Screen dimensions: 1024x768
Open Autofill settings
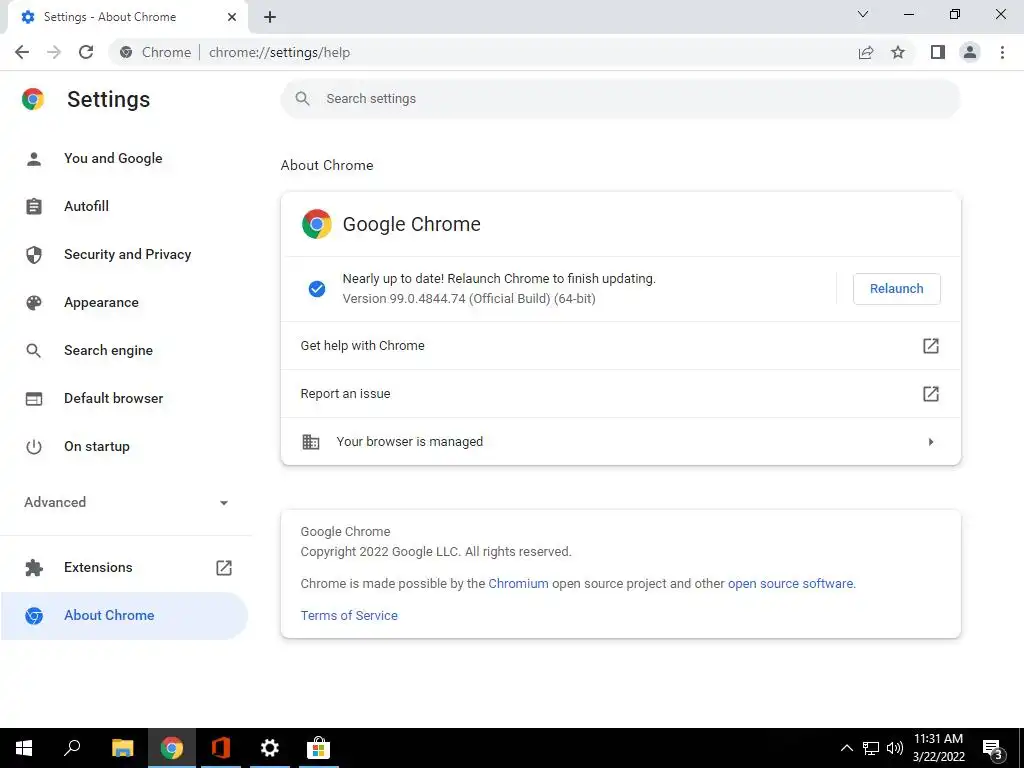[x=125, y=206]
